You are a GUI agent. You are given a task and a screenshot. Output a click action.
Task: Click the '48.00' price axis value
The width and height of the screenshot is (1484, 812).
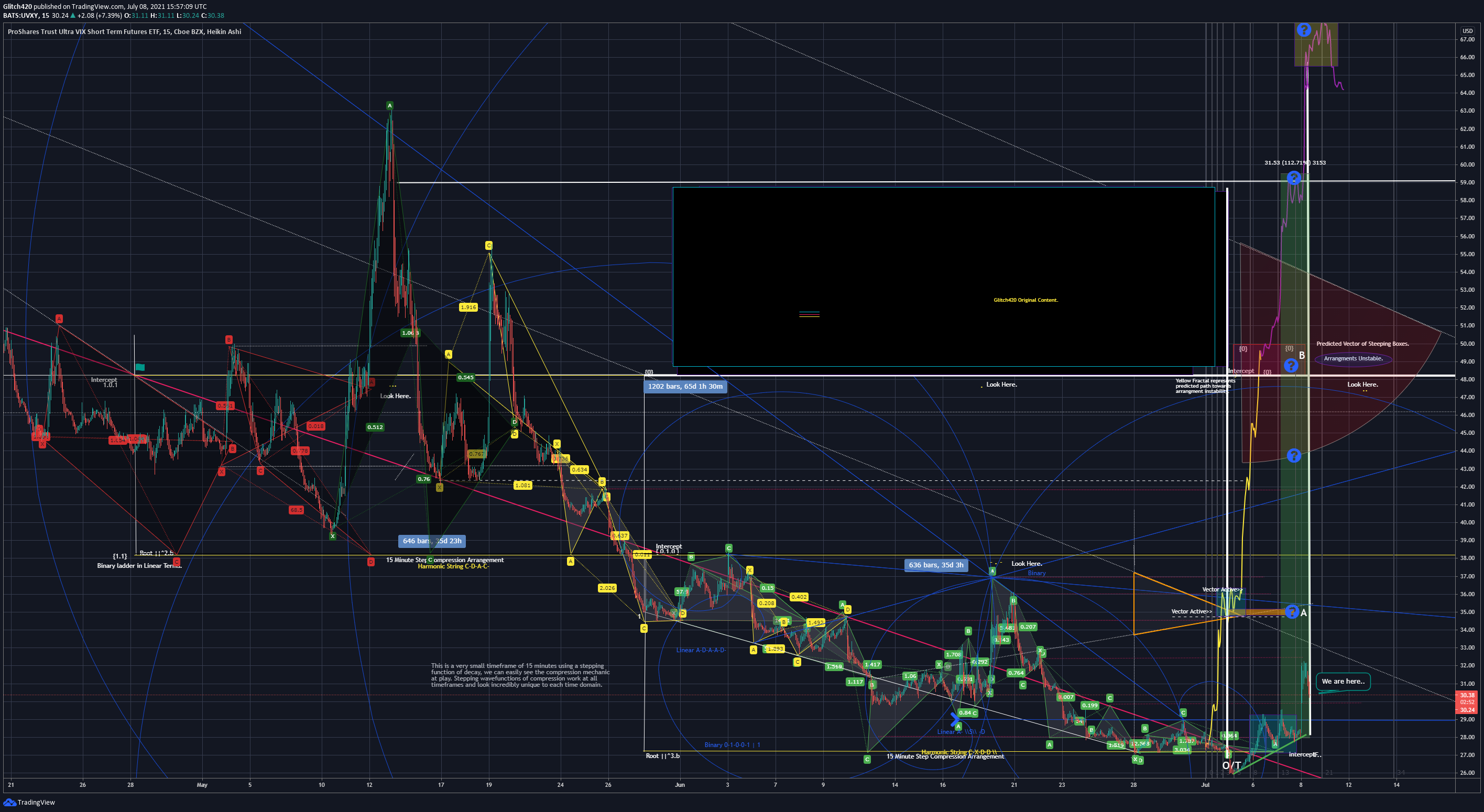pyautogui.click(x=1467, y=379)
